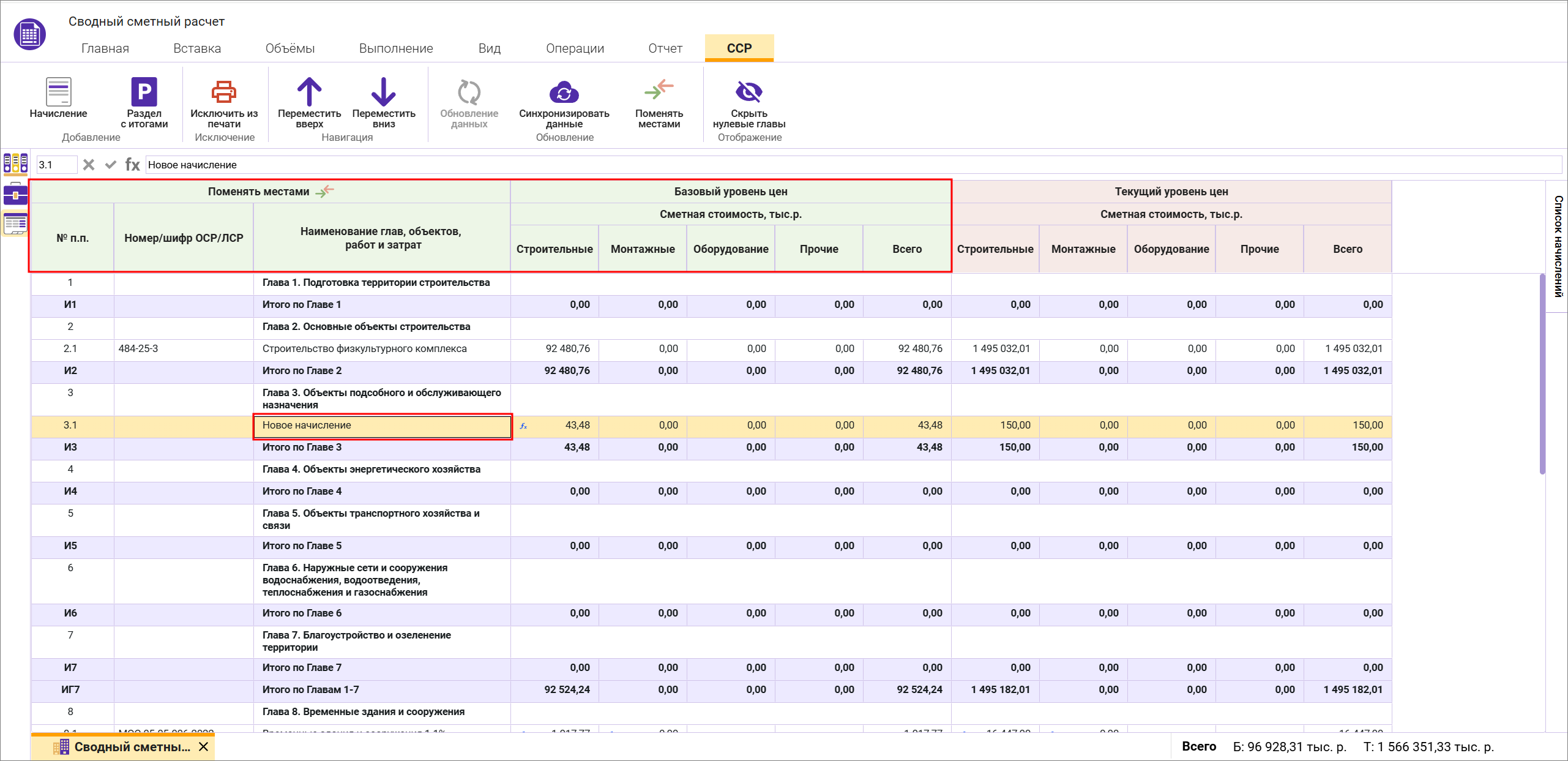This screenshot has width=1568, height=761.
Task: Click the Начисление add icon
Action: coord(58,92)
